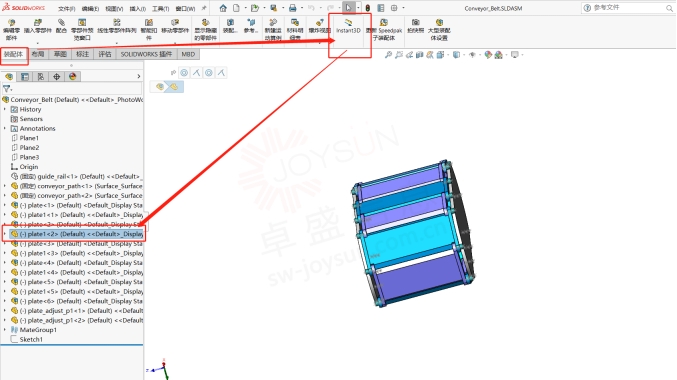Expand the History tree node
This screenshot has height=380, width=677.
(5, 109)
